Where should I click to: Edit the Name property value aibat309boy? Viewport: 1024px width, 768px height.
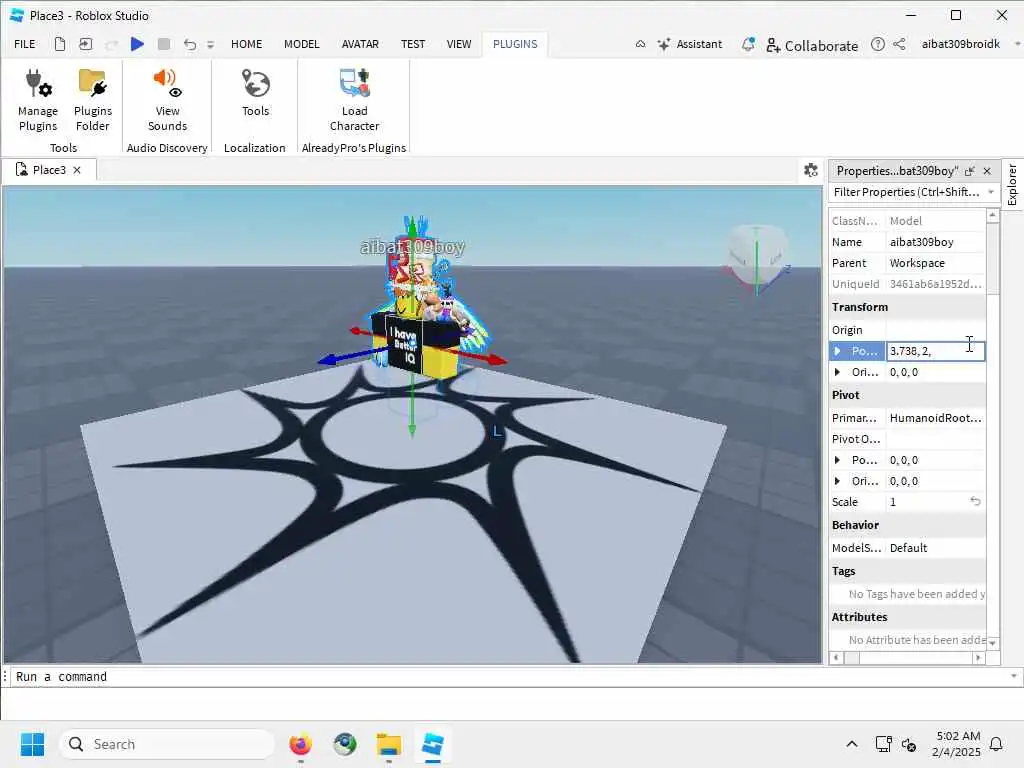tap(935, 242)
